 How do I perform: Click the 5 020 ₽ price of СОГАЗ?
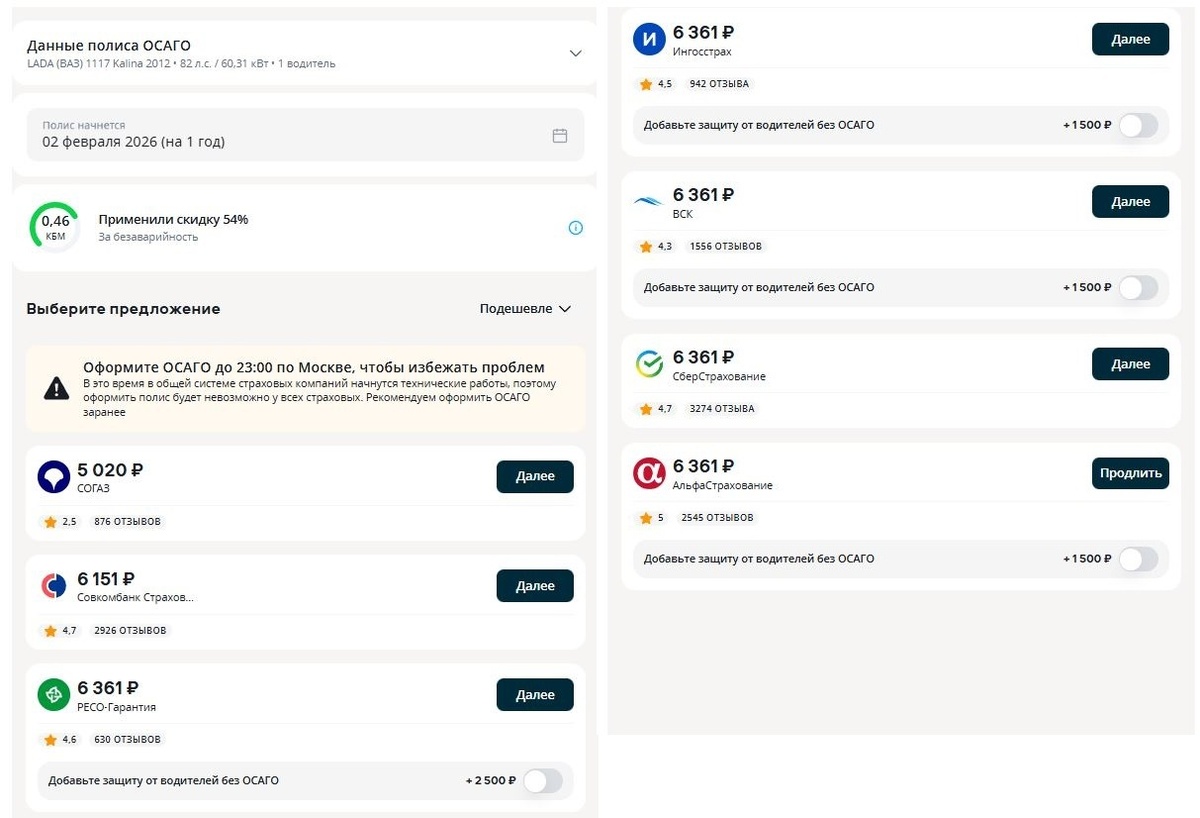click(x=110, y=470)
